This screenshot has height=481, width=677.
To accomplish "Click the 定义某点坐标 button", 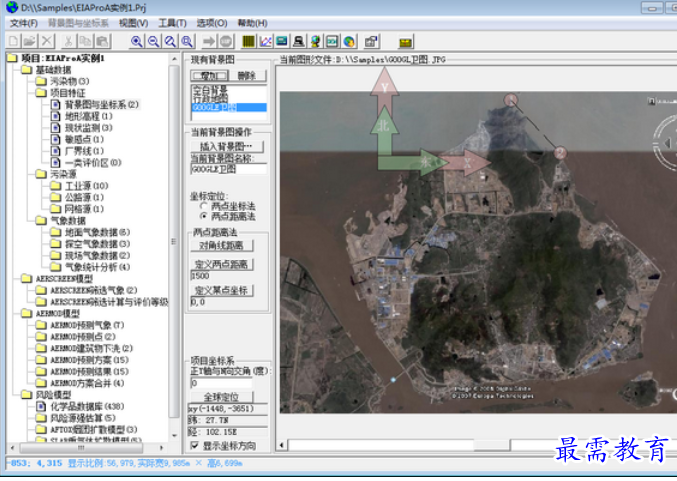I will pyautogui.click(x=221, y=290).
